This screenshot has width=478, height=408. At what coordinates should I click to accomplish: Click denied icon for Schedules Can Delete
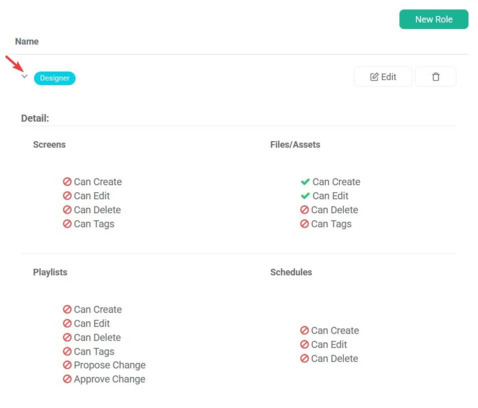tap(304, 358)
